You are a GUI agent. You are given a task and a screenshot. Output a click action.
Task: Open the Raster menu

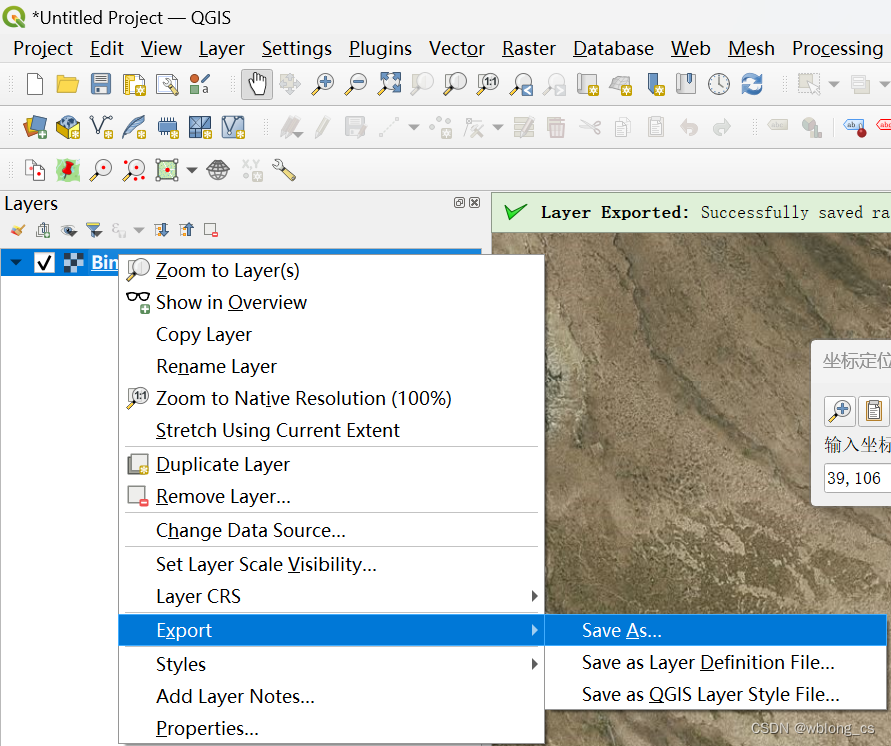[528, 48]
